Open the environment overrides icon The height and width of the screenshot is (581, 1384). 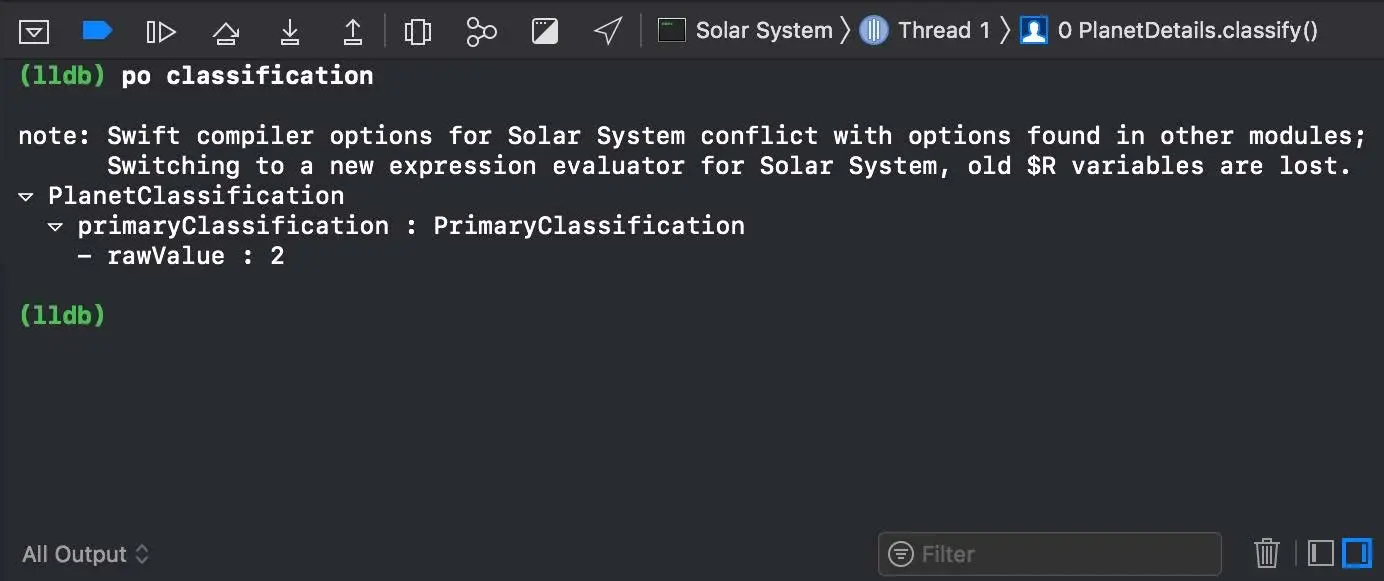point(545,32)
